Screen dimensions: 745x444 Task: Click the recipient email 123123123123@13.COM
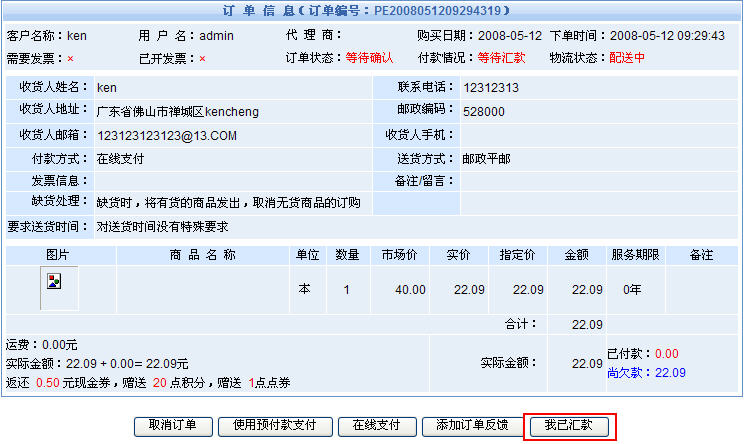click(x=166, y=135)
